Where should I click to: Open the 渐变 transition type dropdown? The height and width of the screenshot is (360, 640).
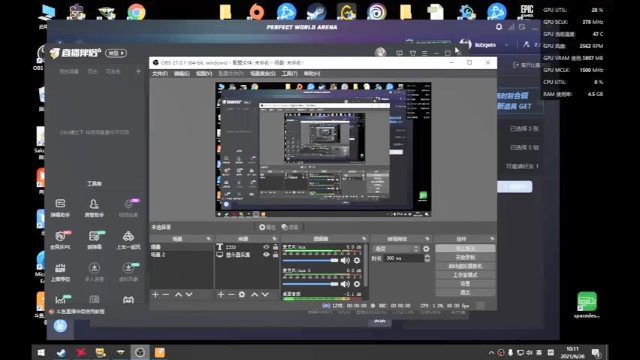396,249
